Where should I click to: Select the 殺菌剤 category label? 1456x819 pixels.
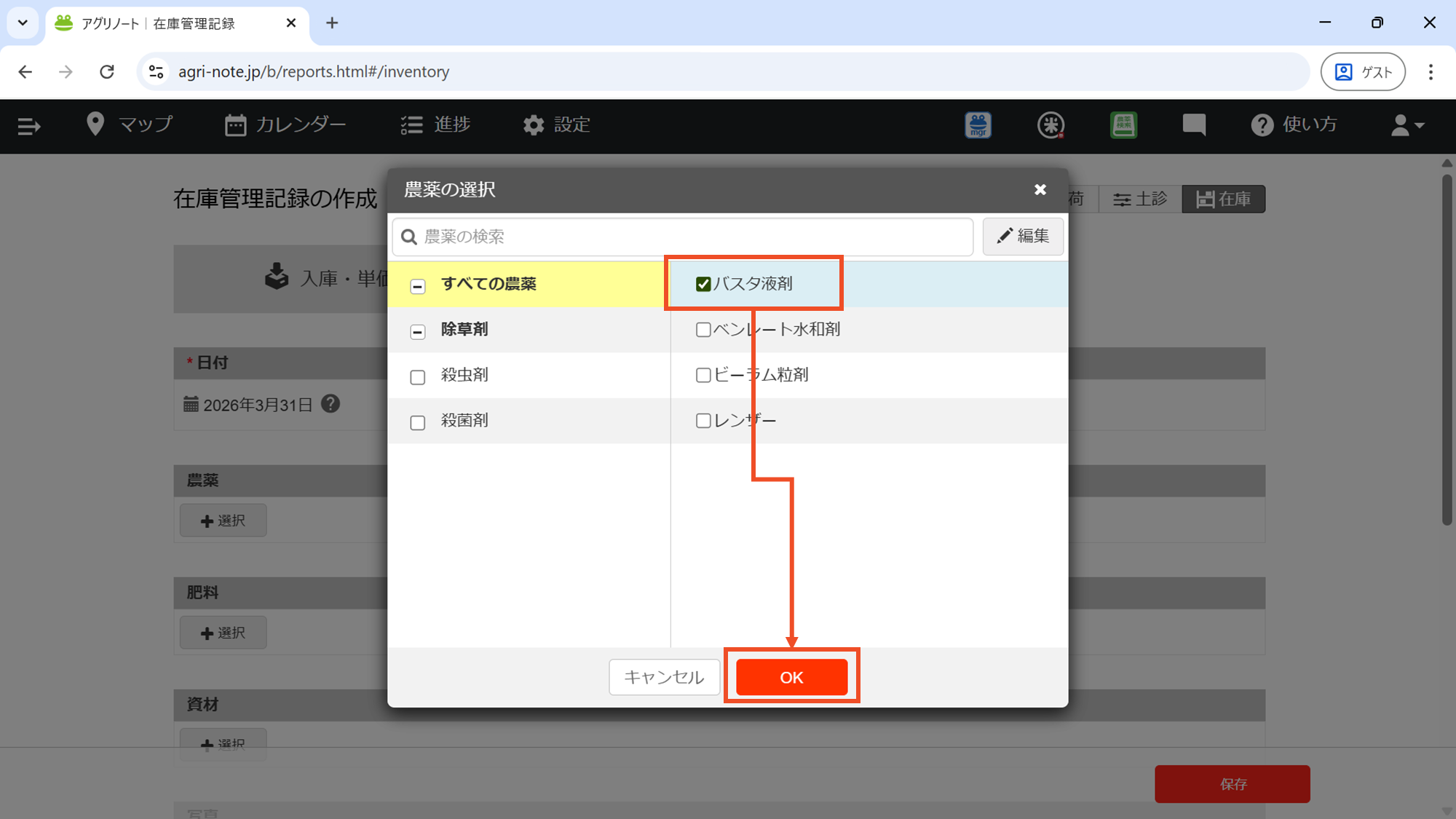464,420
